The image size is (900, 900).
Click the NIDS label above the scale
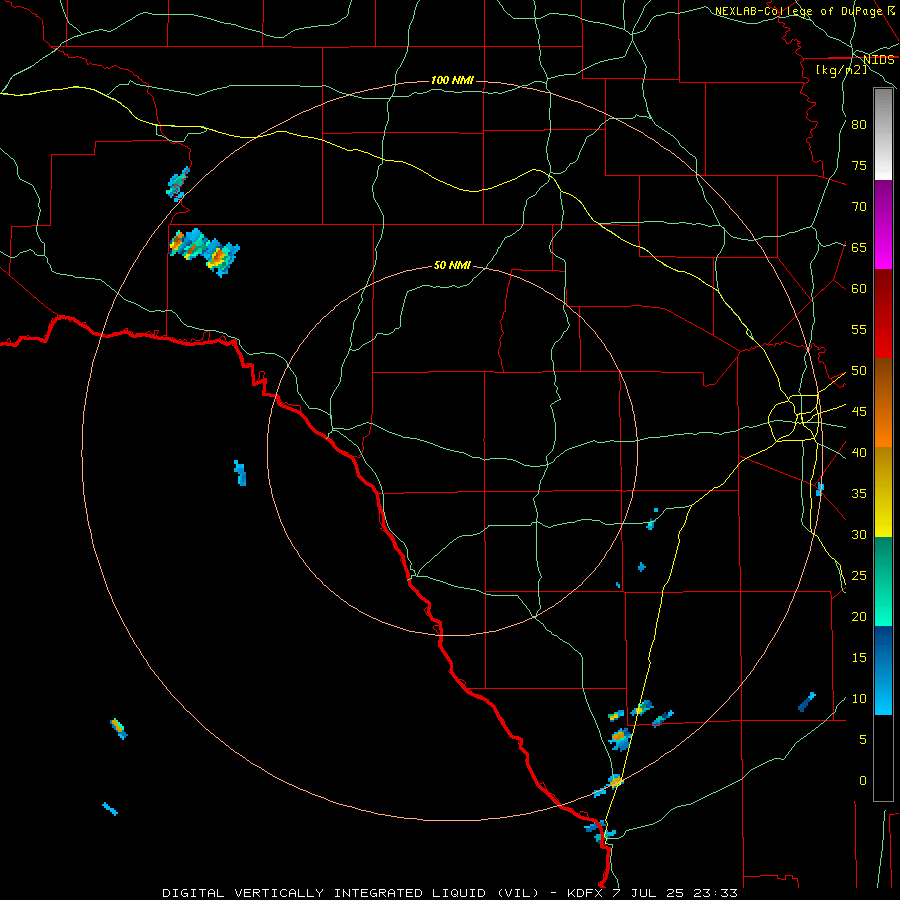coord(878,59)
